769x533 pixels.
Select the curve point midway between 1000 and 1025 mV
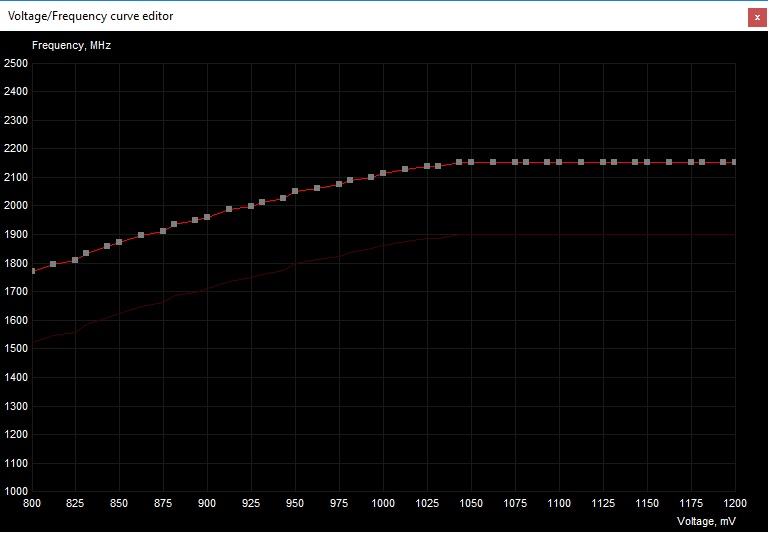pos(405,169)
